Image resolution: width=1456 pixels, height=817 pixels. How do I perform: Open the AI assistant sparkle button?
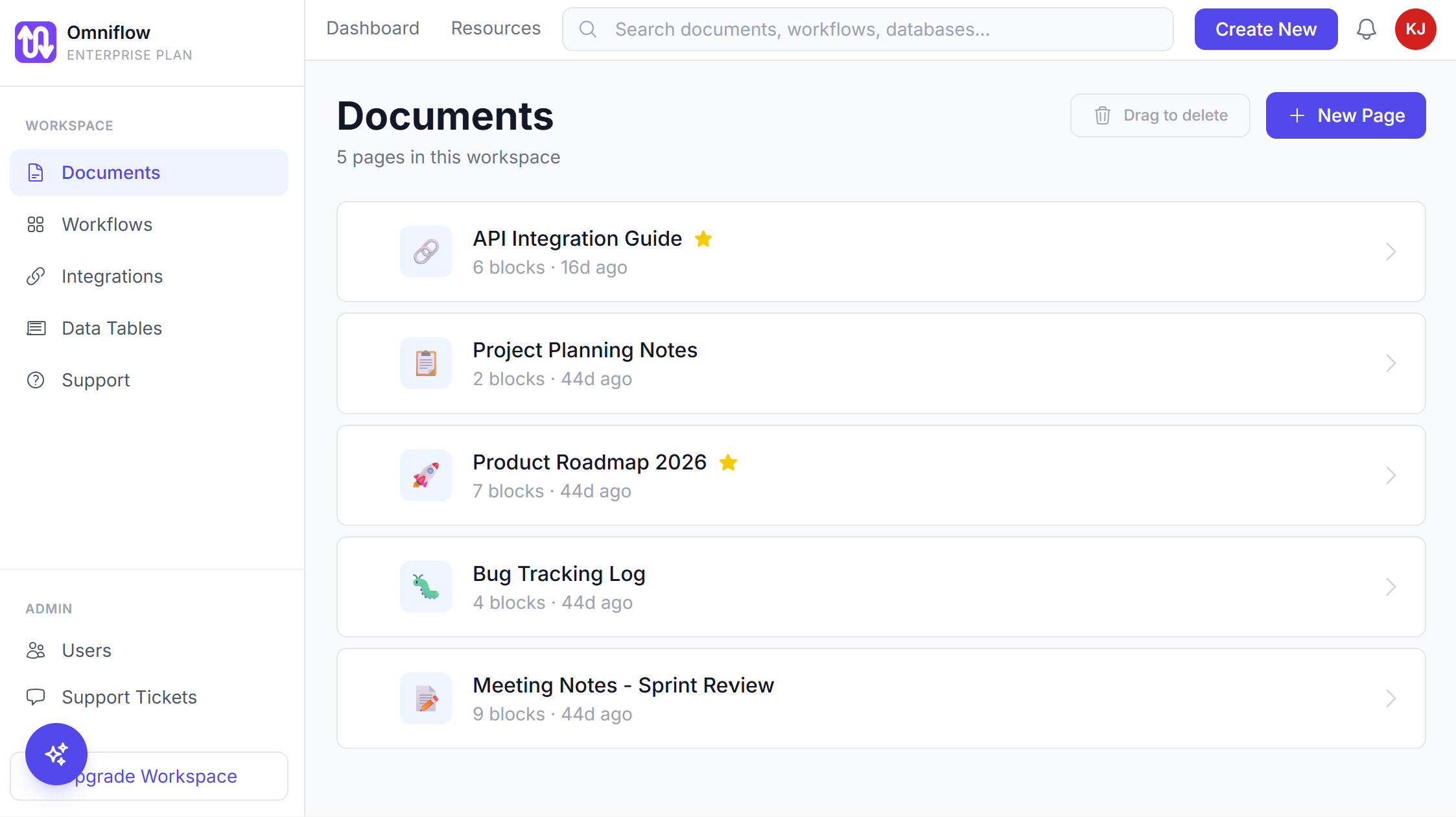(x=56, y=754)
